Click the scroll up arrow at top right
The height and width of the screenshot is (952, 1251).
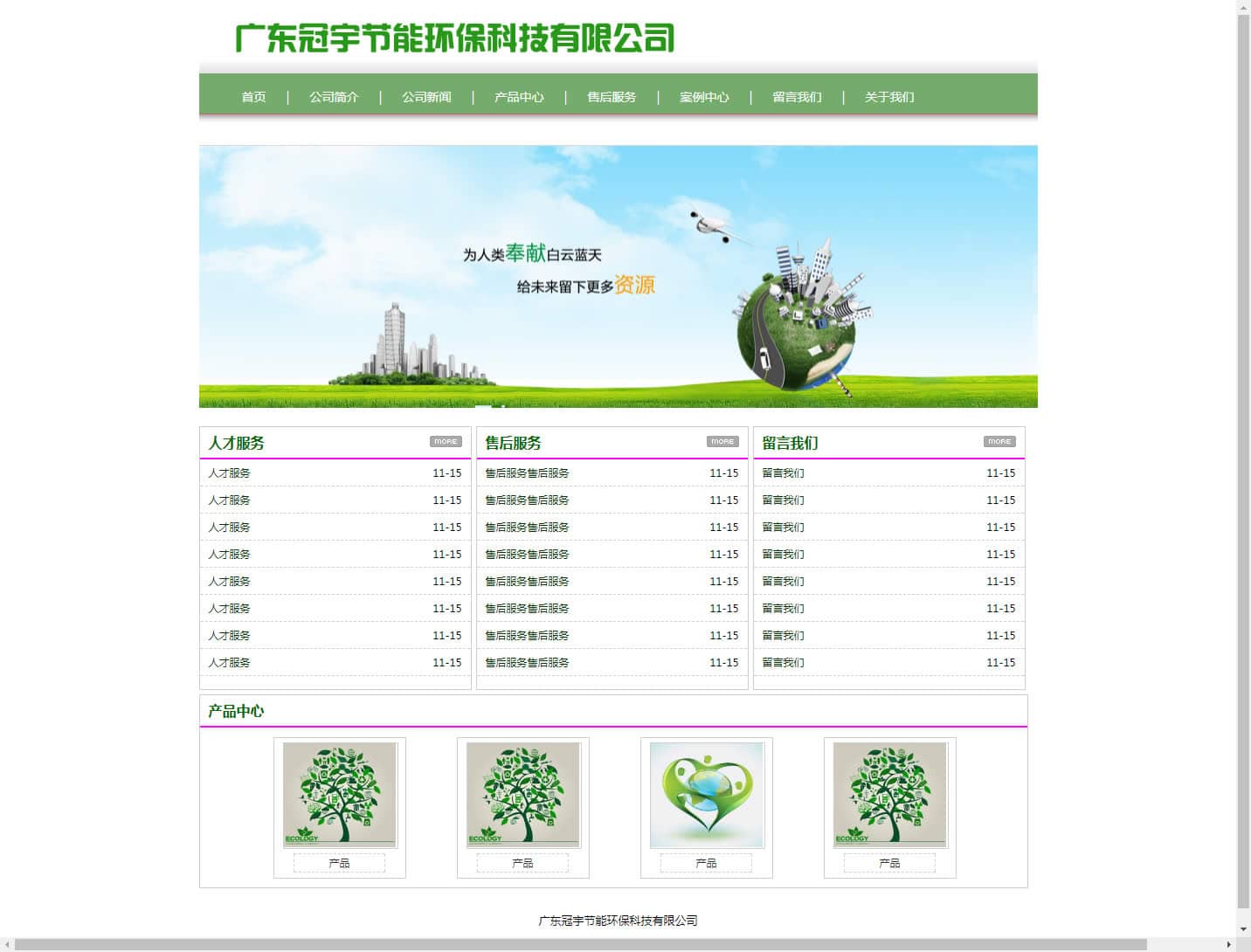(1243, 7)
